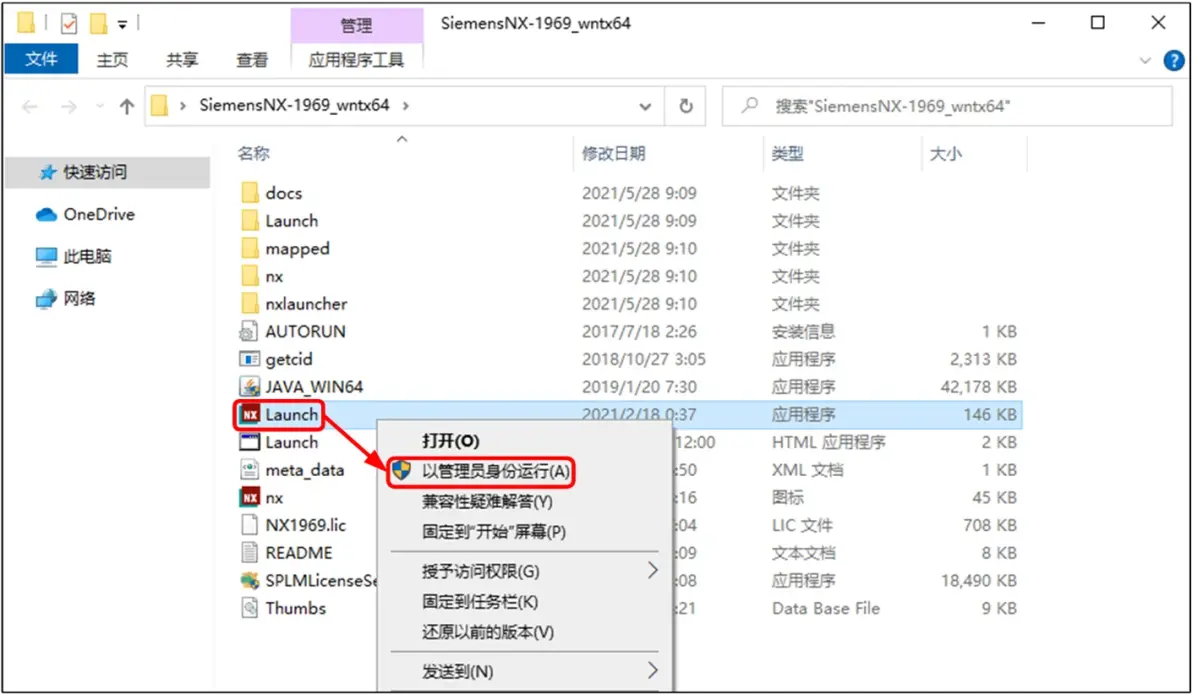Click the "Data Base File" type text

(x=826, y=608)
